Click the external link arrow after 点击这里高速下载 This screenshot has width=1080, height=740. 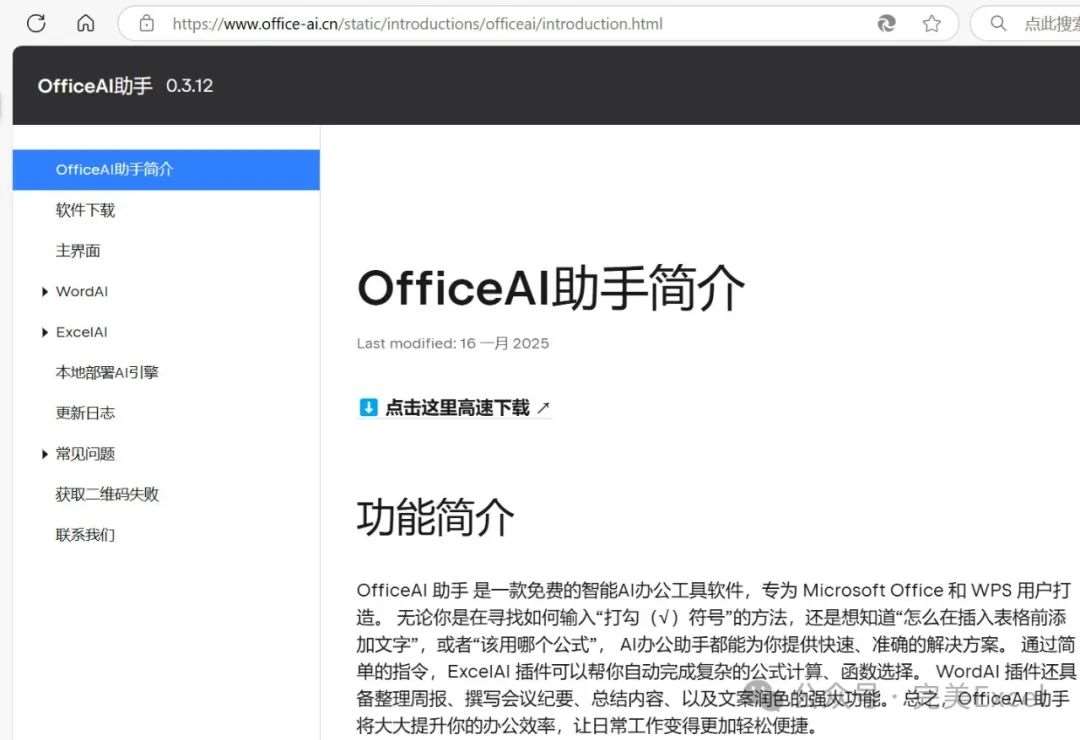pyautogui.click(x=543, y=407)
